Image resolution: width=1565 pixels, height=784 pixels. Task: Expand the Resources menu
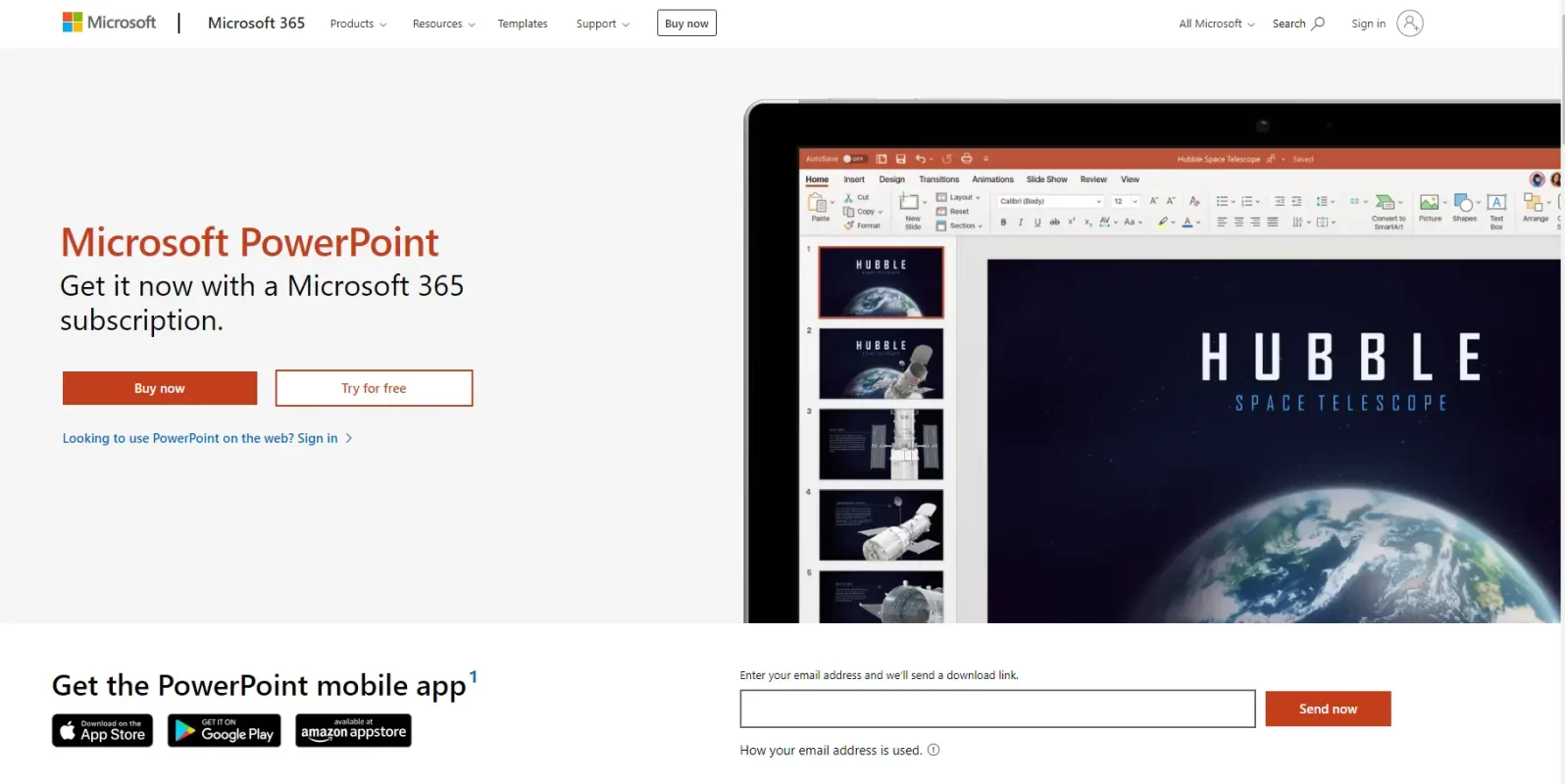[x=443, y=24]
